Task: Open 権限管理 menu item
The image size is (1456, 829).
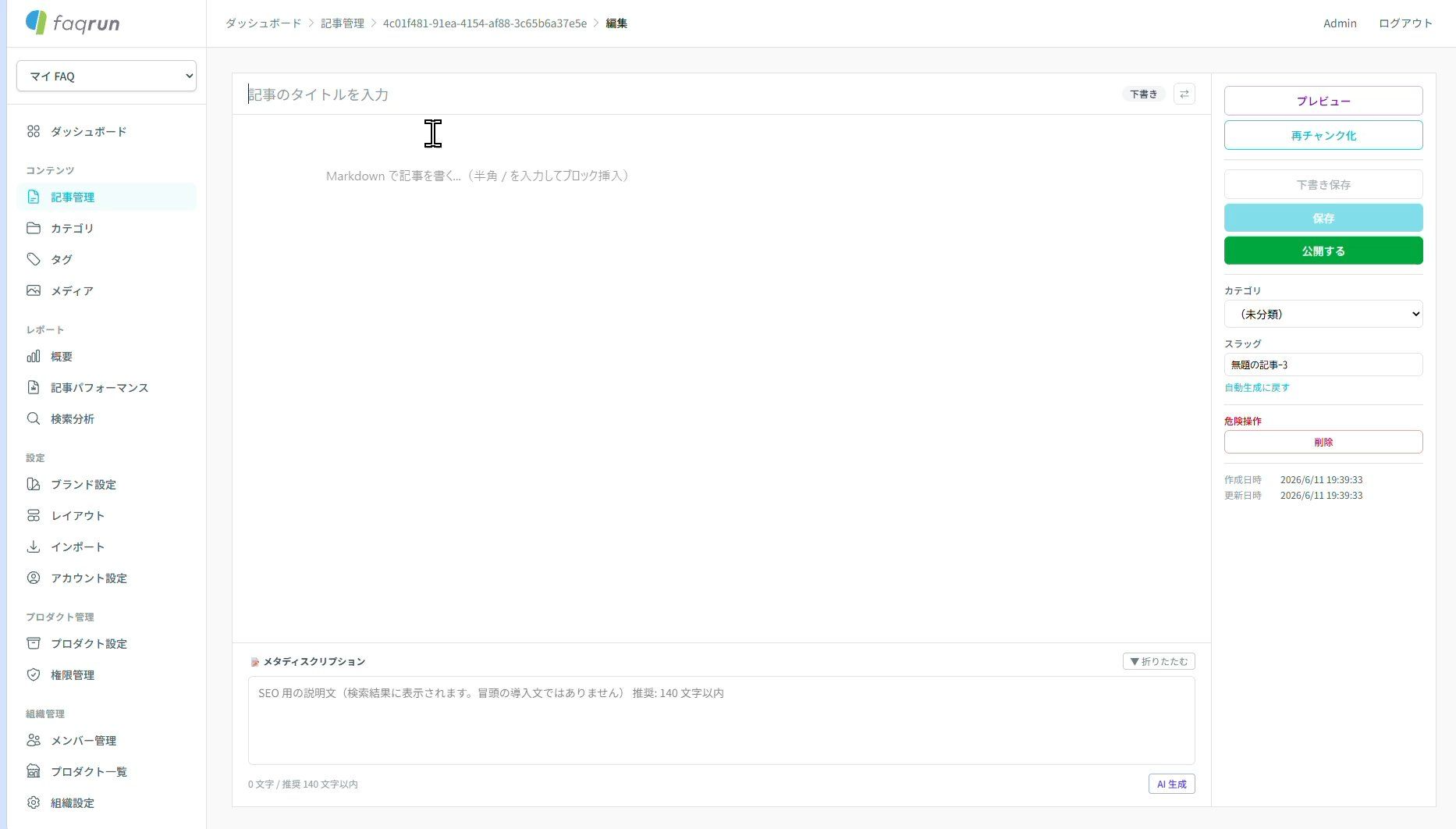Action: coord(106,674)
